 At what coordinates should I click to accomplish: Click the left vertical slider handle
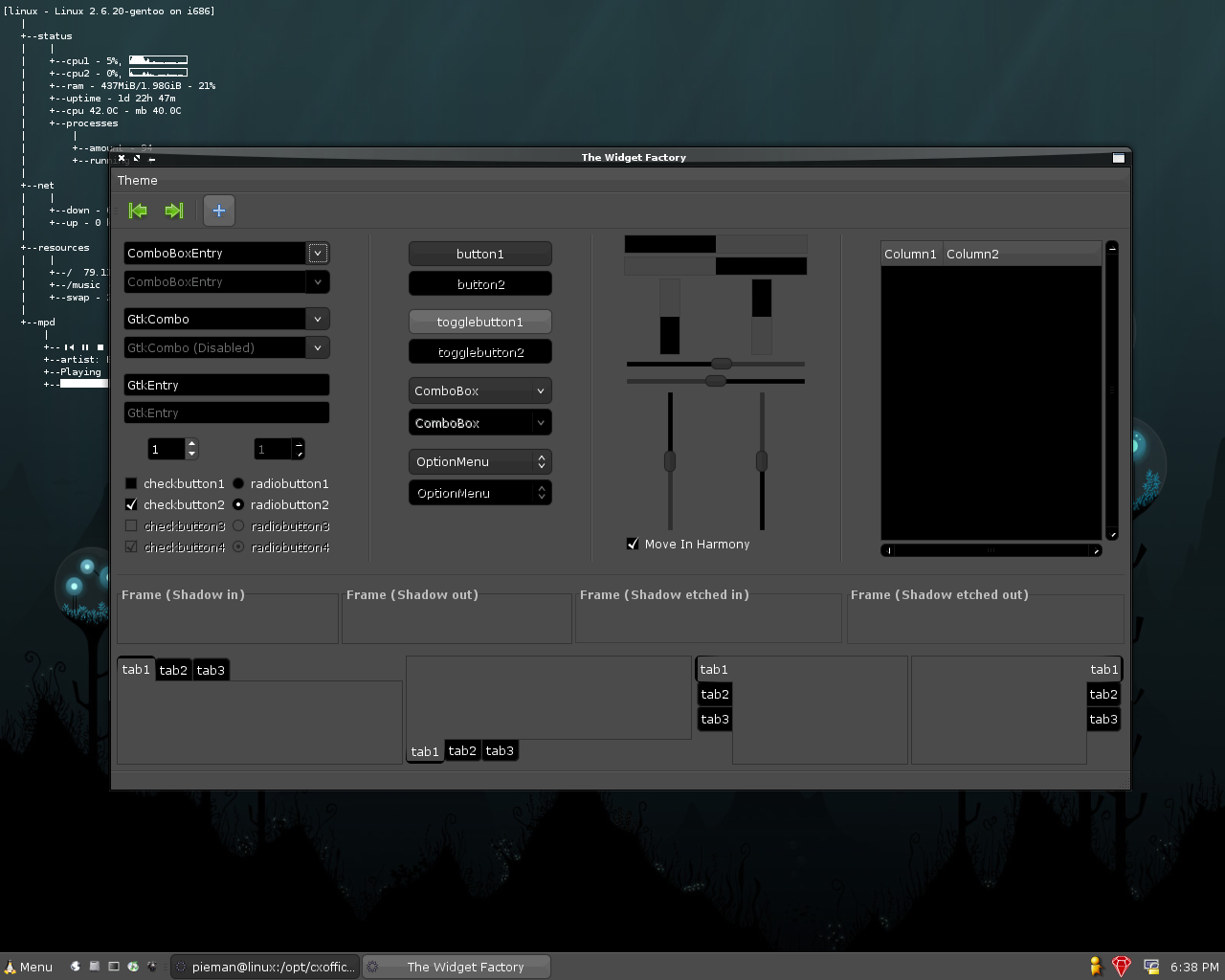coord(670,461)
